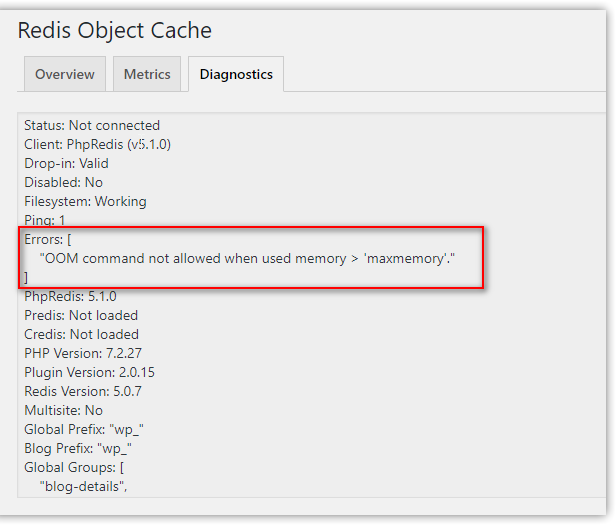Click the 'Drop-in: Valid' line
This screenshot has height=525, width=616.
point(66,163)
